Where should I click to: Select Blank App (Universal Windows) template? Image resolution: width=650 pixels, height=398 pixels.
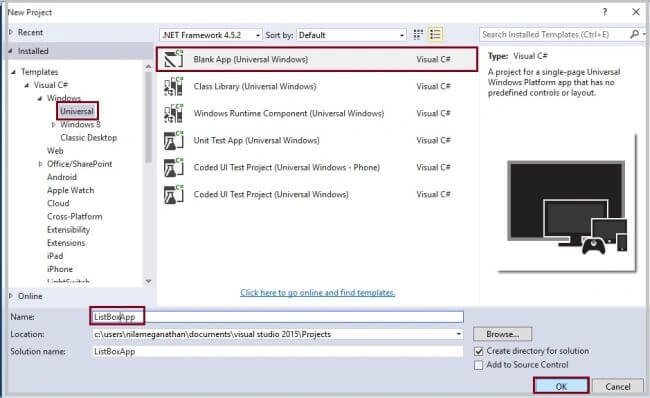317,59
